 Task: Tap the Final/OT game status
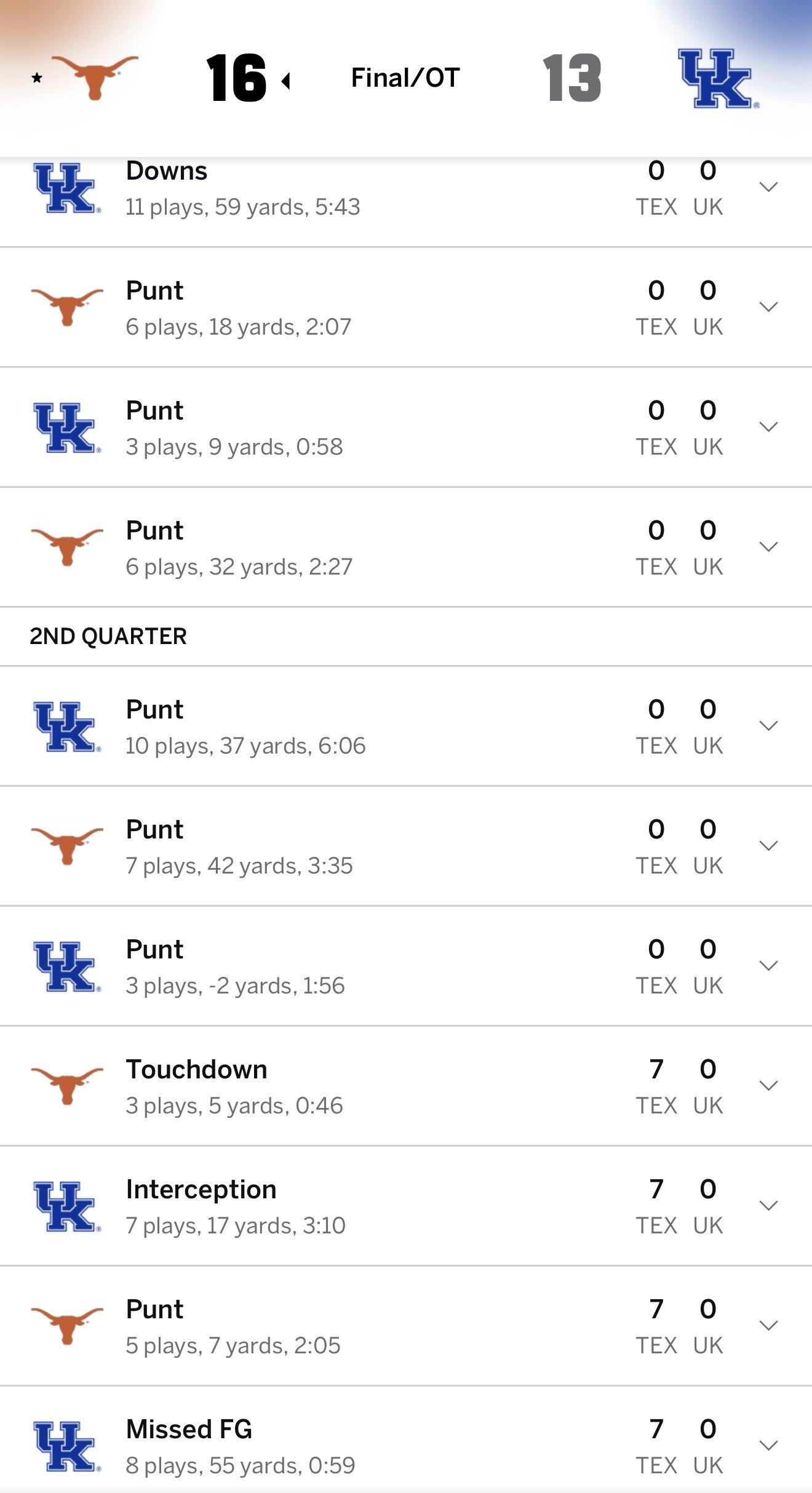click(x=405, y=78)
